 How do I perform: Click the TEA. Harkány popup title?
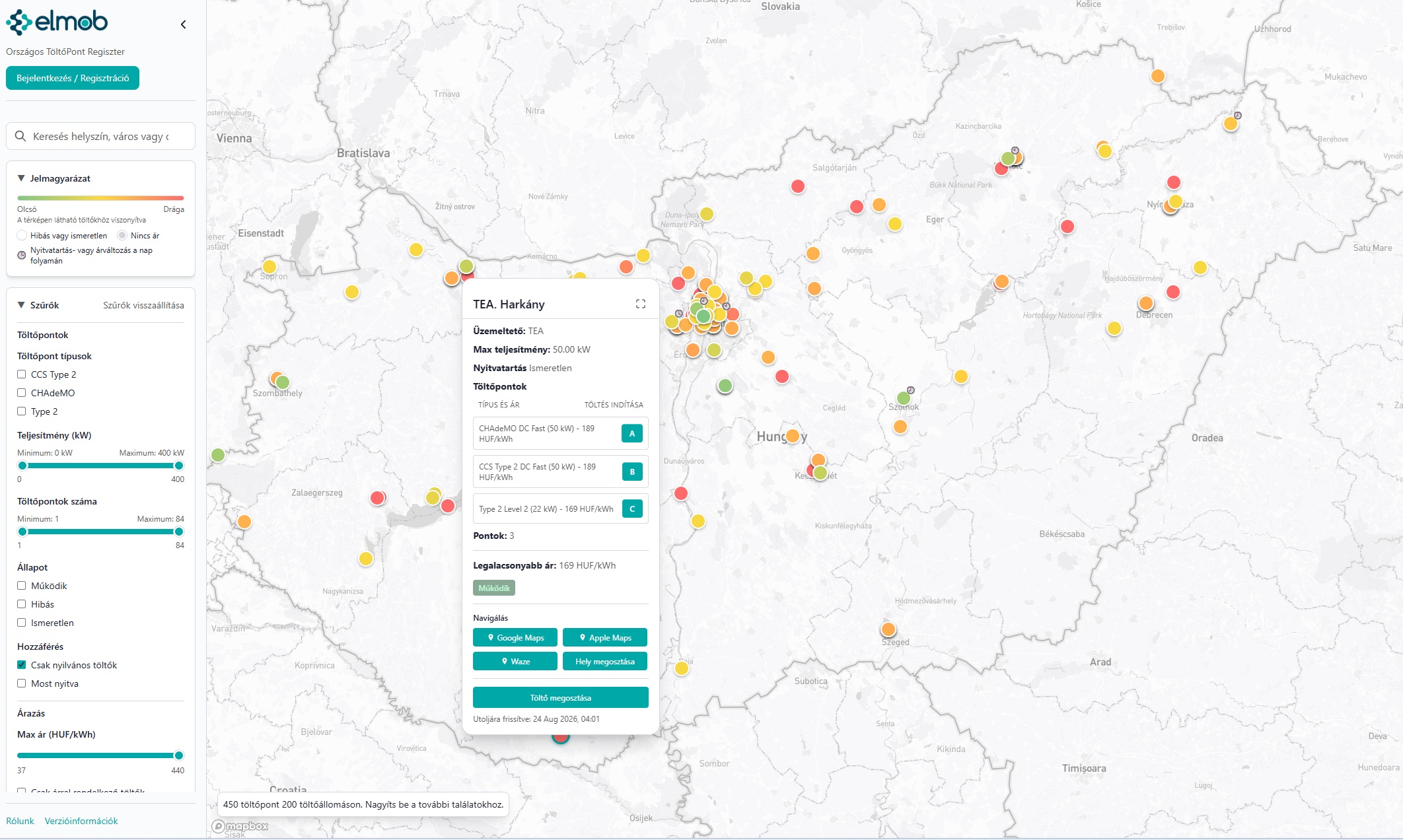509,304
